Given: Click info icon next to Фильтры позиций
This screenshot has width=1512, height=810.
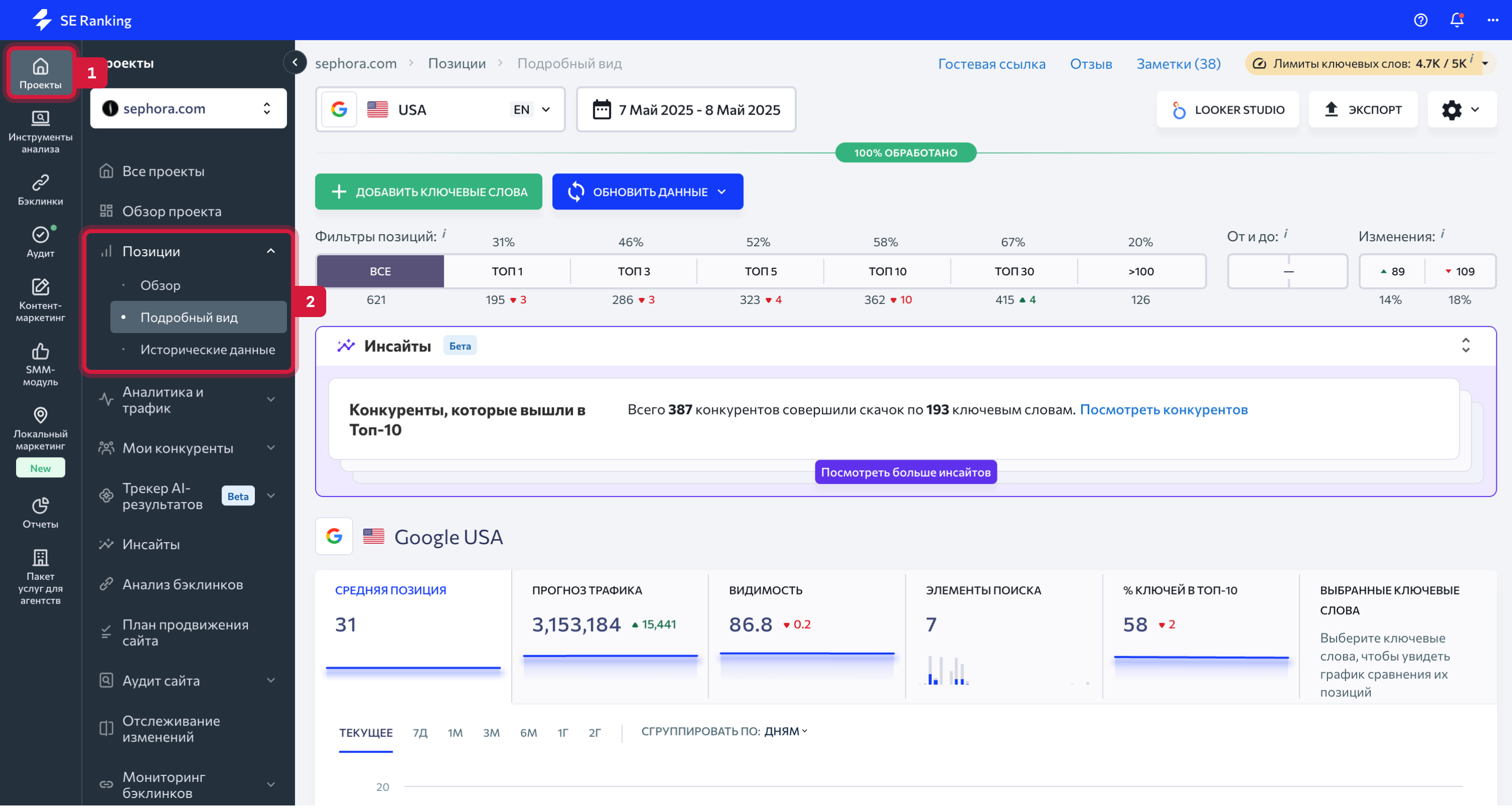Looking at the screenshot, I should click(444, 234).
